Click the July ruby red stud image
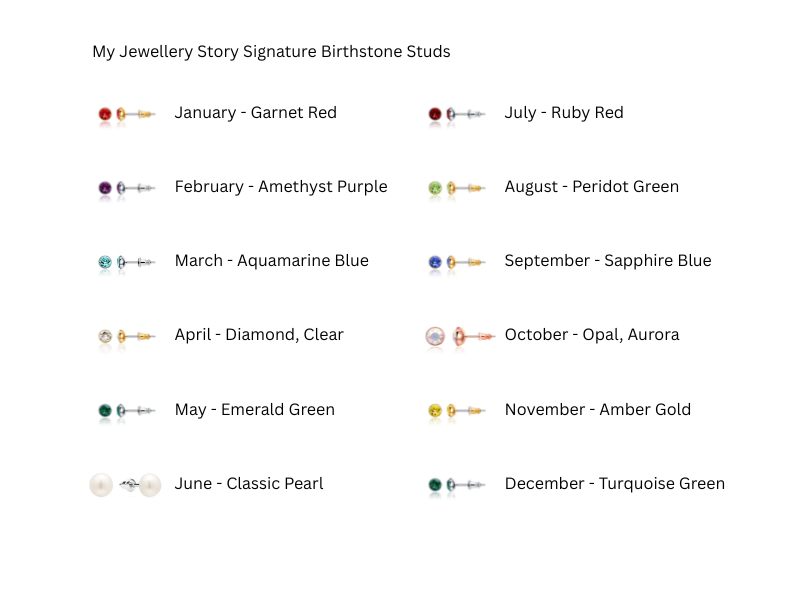 point(456,114)
